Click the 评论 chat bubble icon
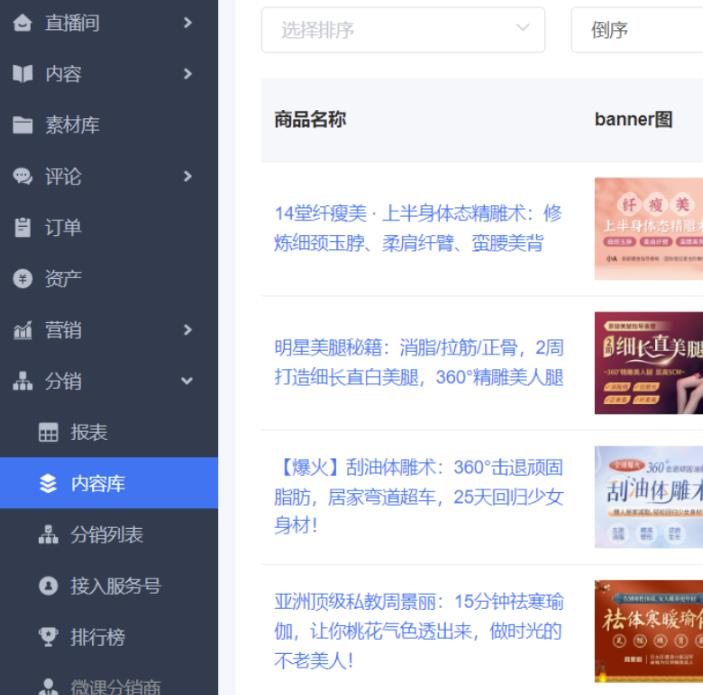 [x=23, y=177]
